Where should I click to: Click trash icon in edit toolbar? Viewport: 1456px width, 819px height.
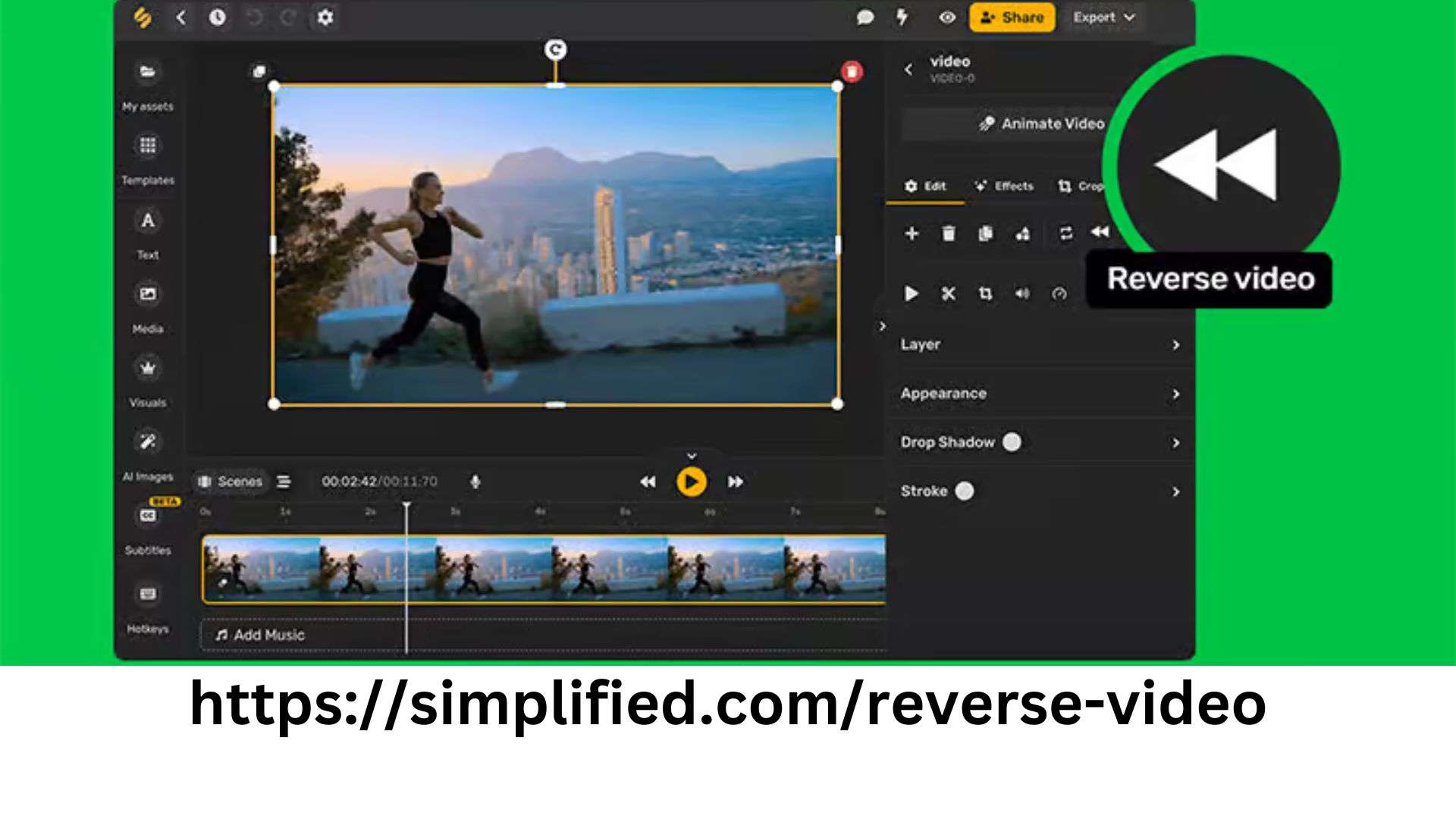click(x=948, y=234)
